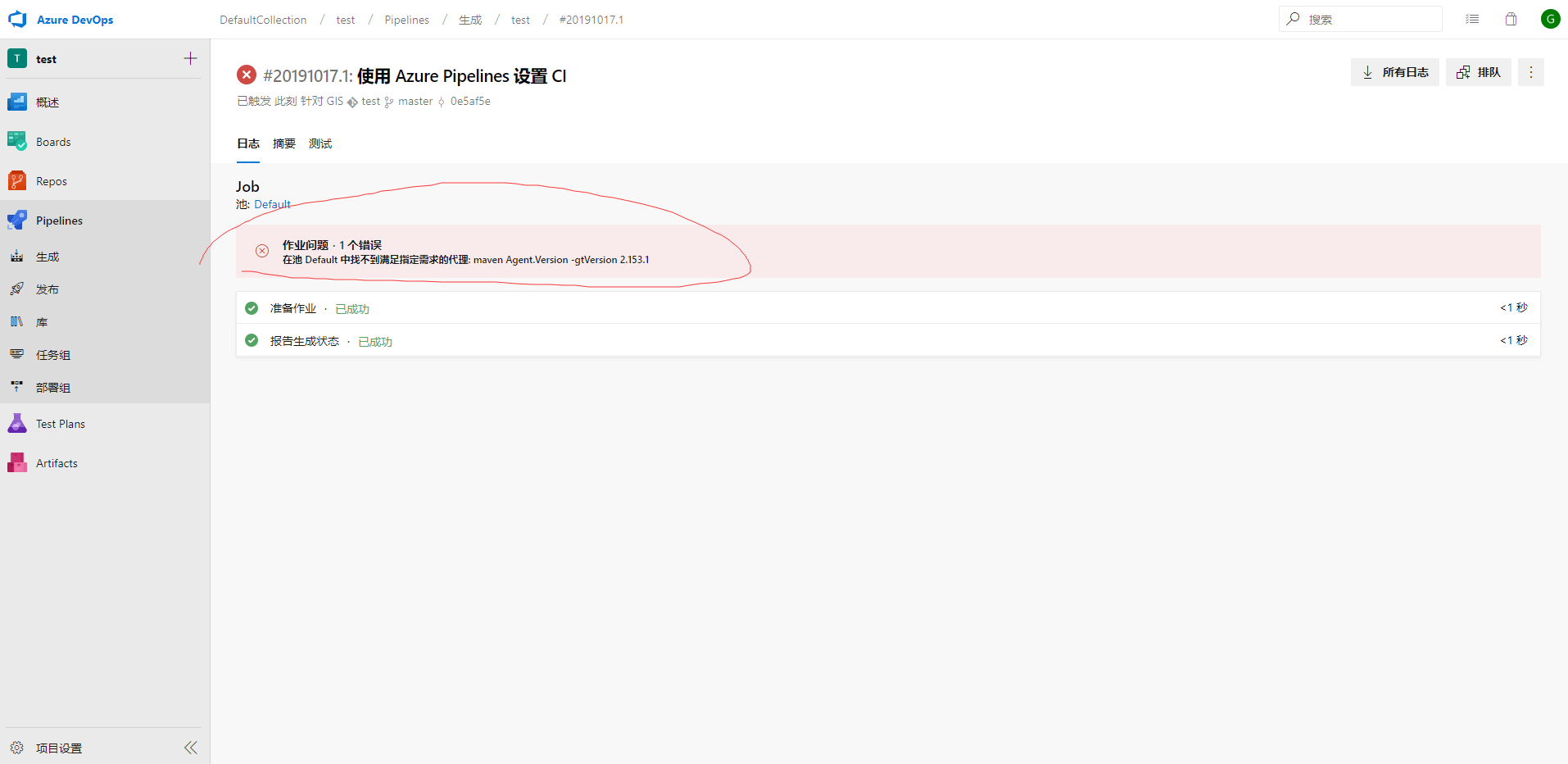Open the 准备作业 log step

coord(292,308)
